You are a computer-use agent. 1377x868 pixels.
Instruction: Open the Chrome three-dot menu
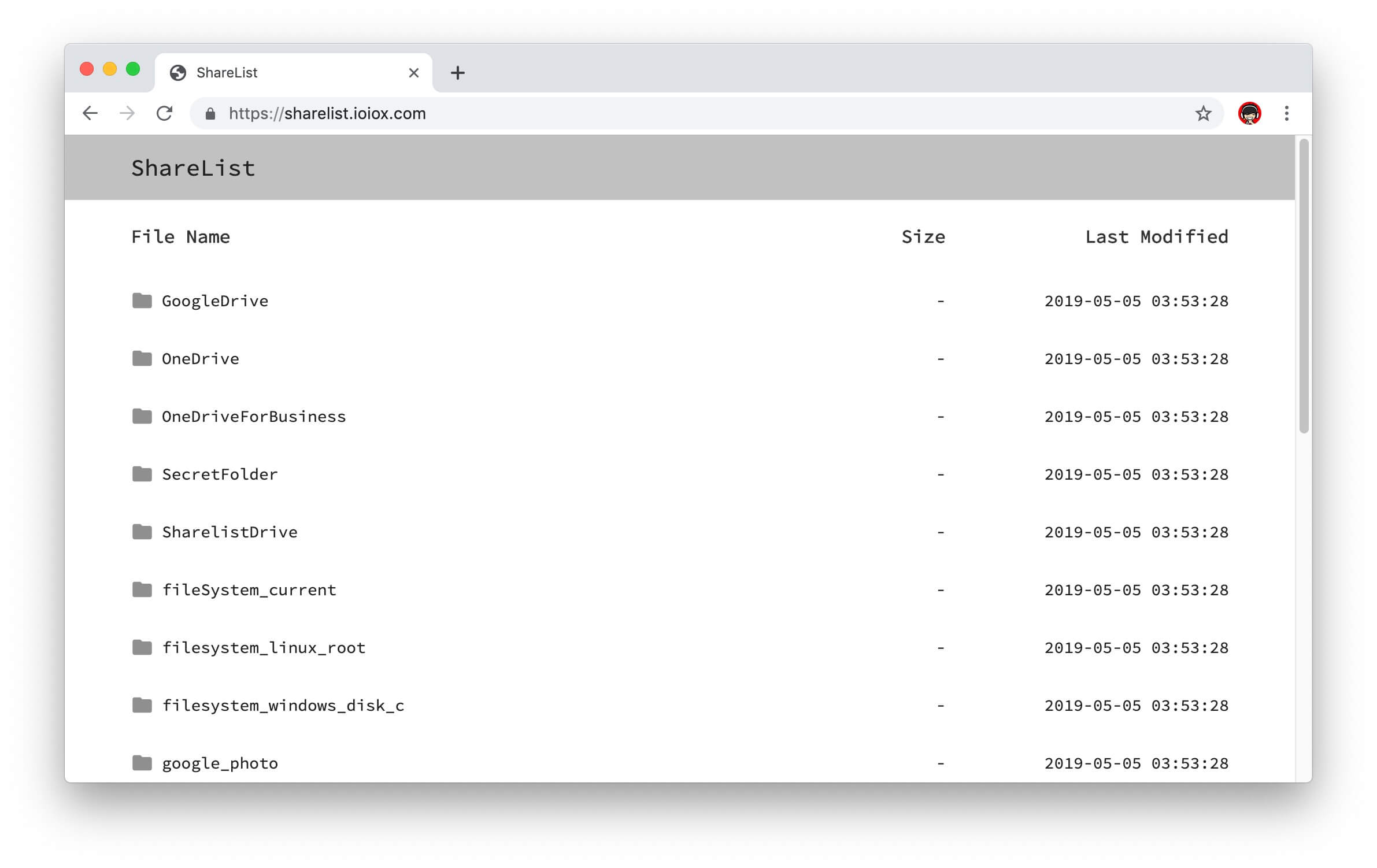[1286, 113]
